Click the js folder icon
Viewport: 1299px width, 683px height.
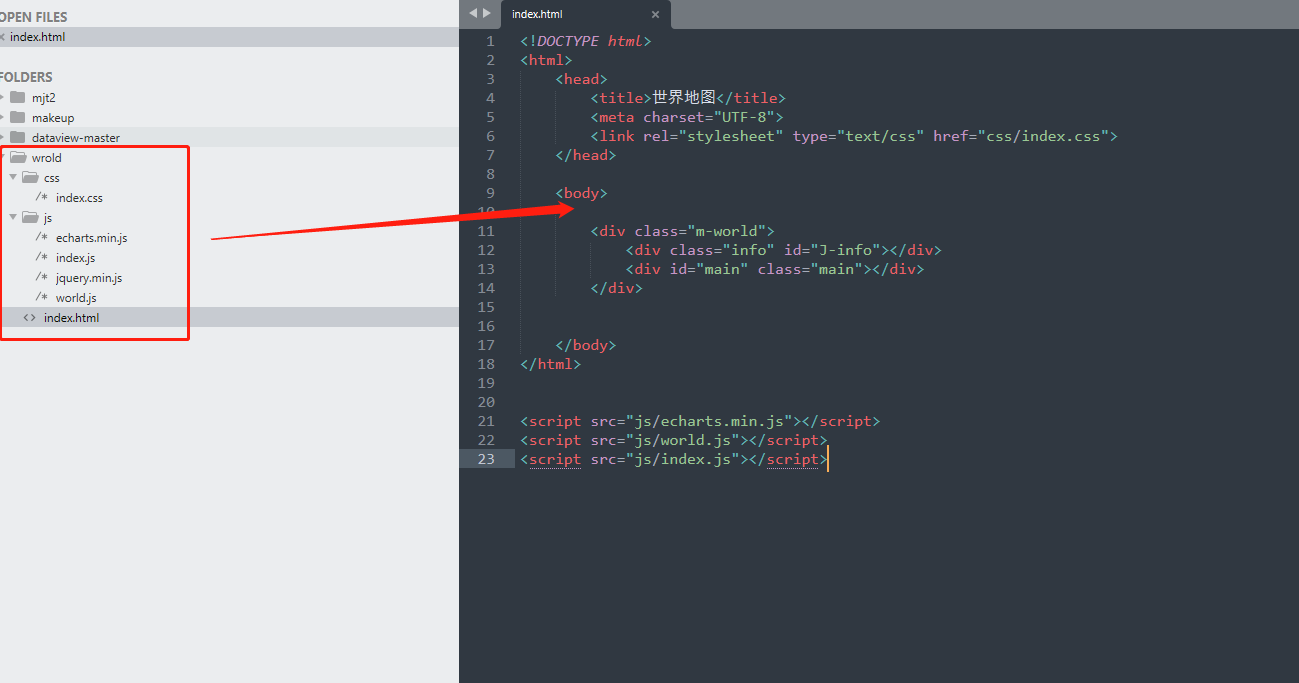pyautogui.click(x=30, y=217)
